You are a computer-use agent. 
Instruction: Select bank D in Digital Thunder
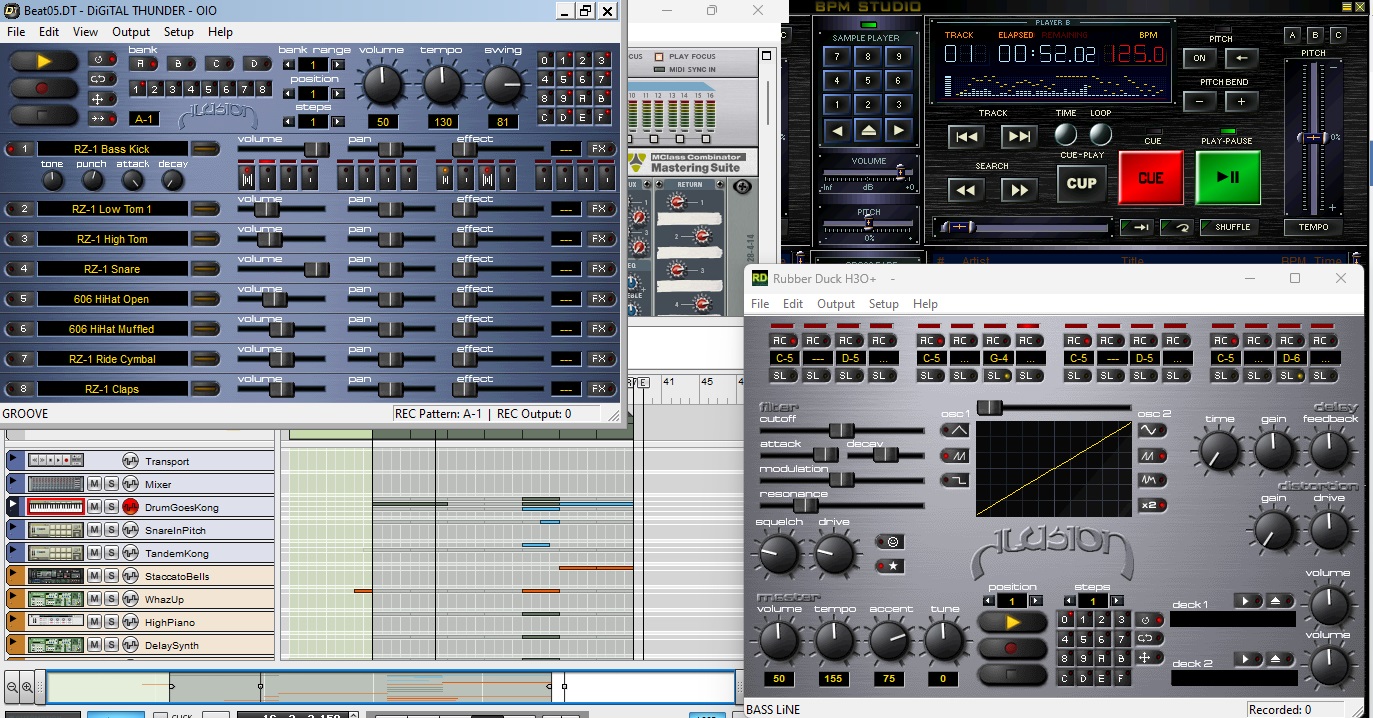coord(256,64)
